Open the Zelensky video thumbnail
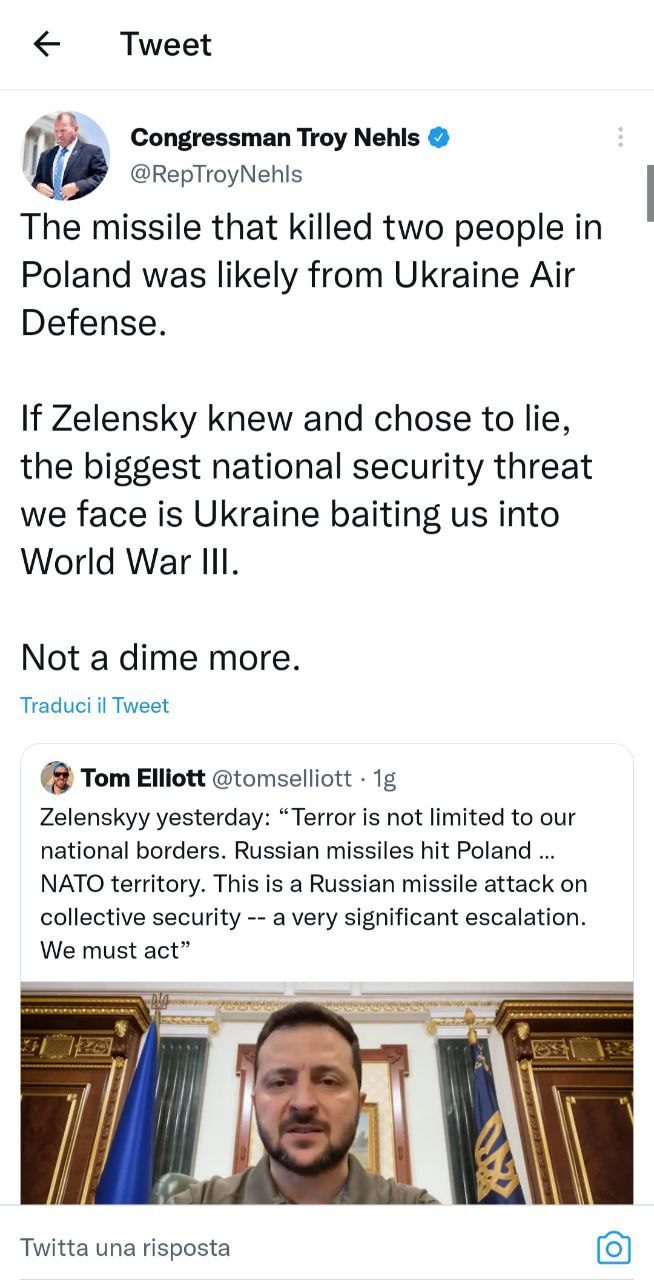The image size is (654, 1280). 327,1092
